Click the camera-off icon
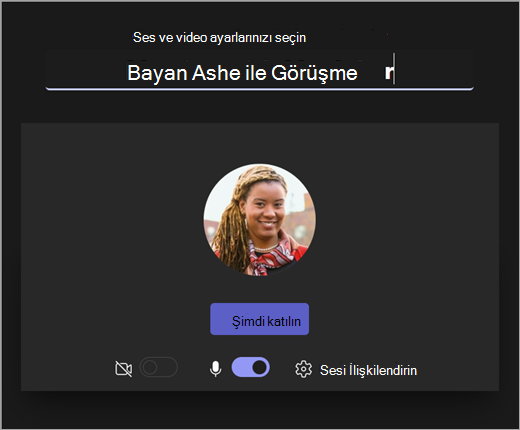 click(x=123, y=369)
